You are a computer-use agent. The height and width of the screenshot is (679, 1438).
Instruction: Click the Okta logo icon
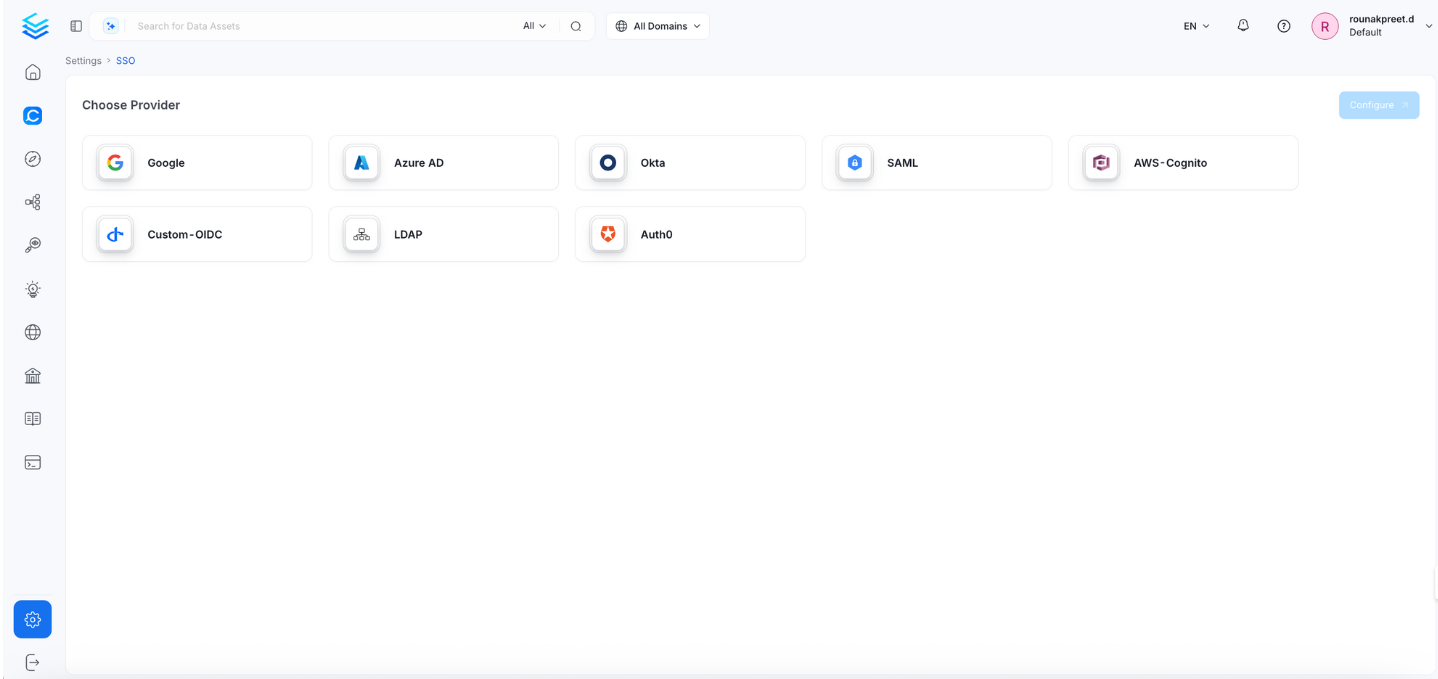point(608,163)
